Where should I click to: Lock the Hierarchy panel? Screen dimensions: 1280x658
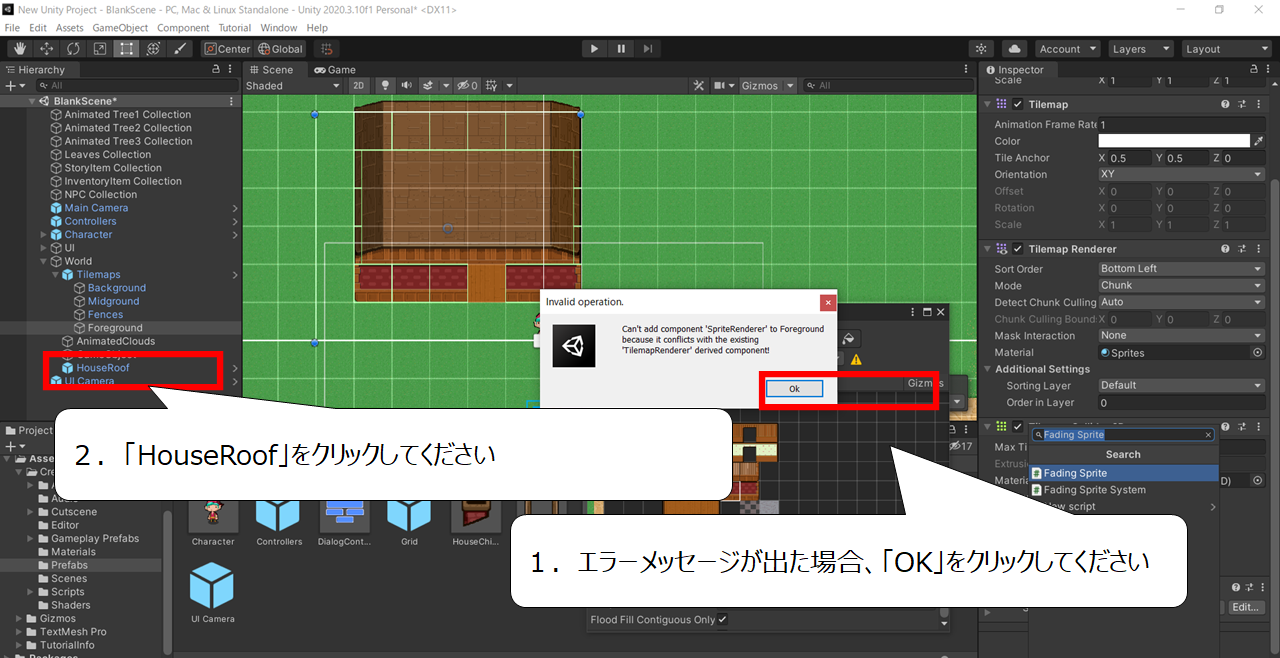216,70
